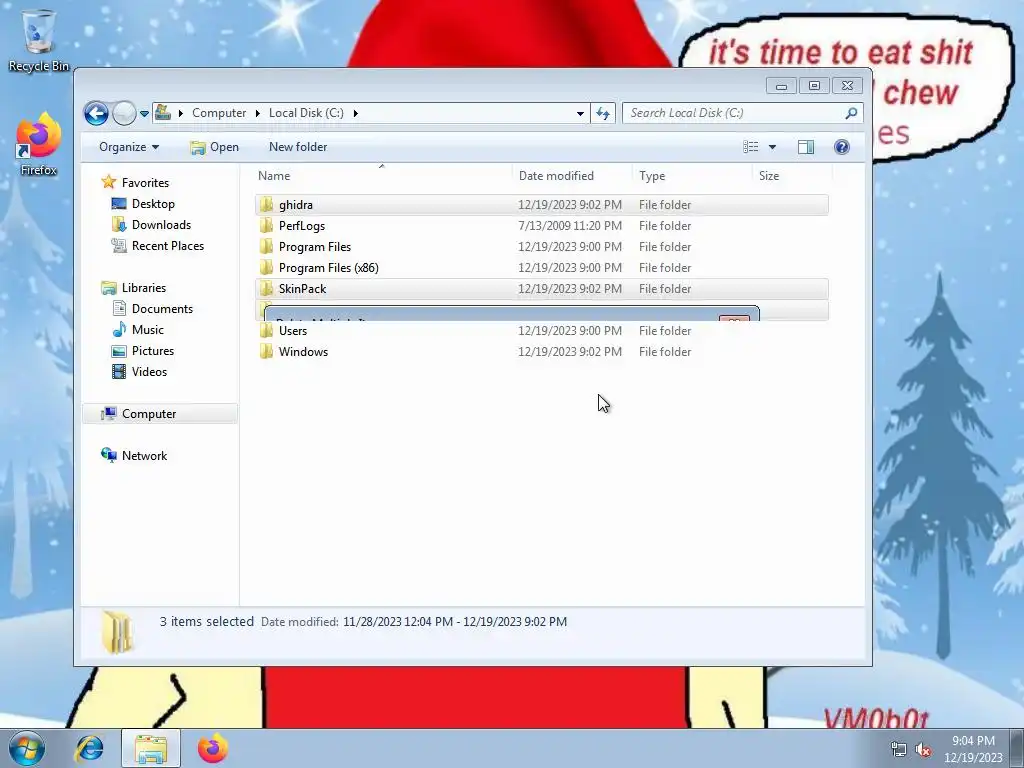Open the Music library
Image resolution: width=1024 pixels, height=768 pixels.
tap(148, 330)
